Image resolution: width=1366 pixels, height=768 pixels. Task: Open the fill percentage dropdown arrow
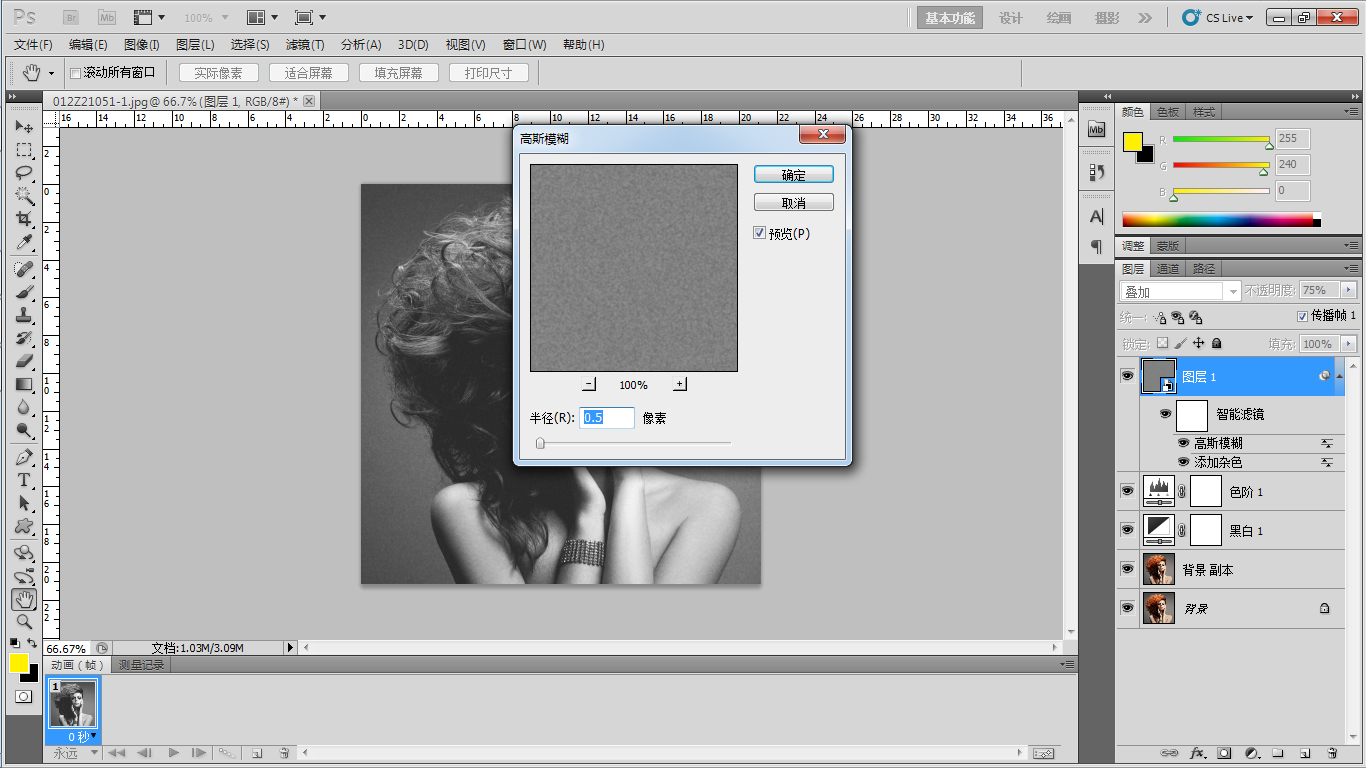tap(1349, 344)
